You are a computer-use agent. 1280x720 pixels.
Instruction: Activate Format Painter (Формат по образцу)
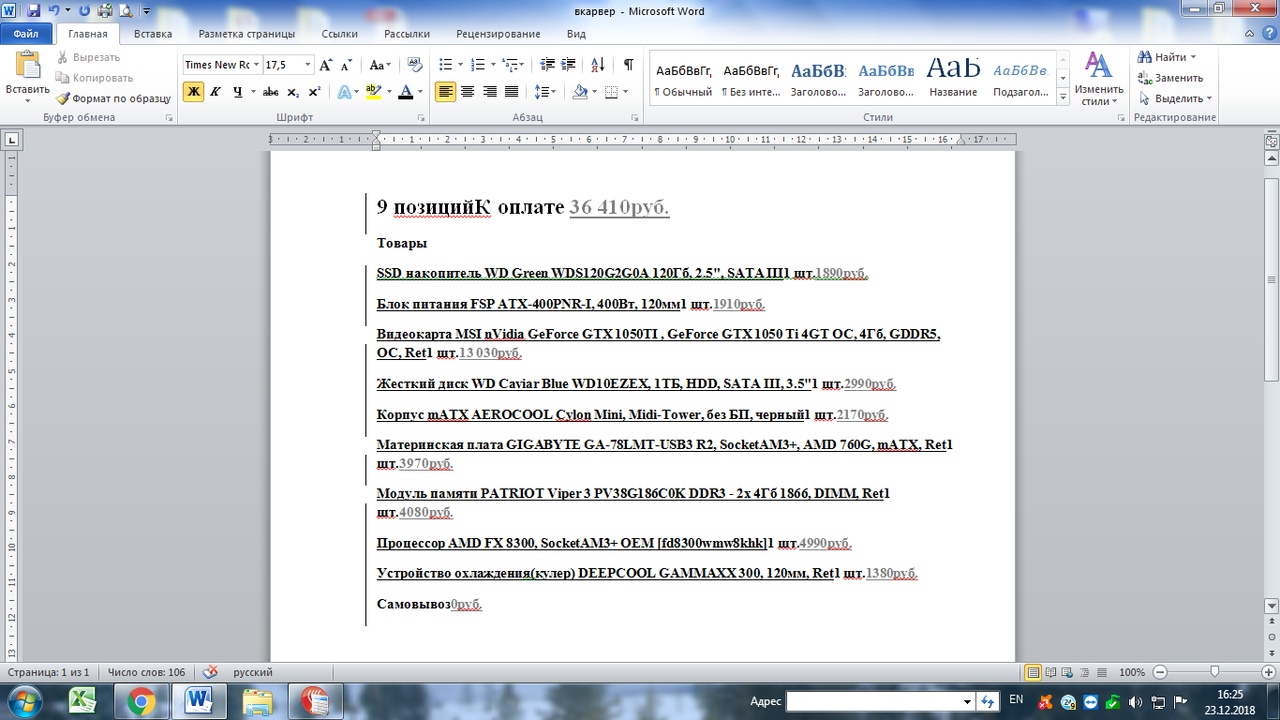tap(113, 98)
